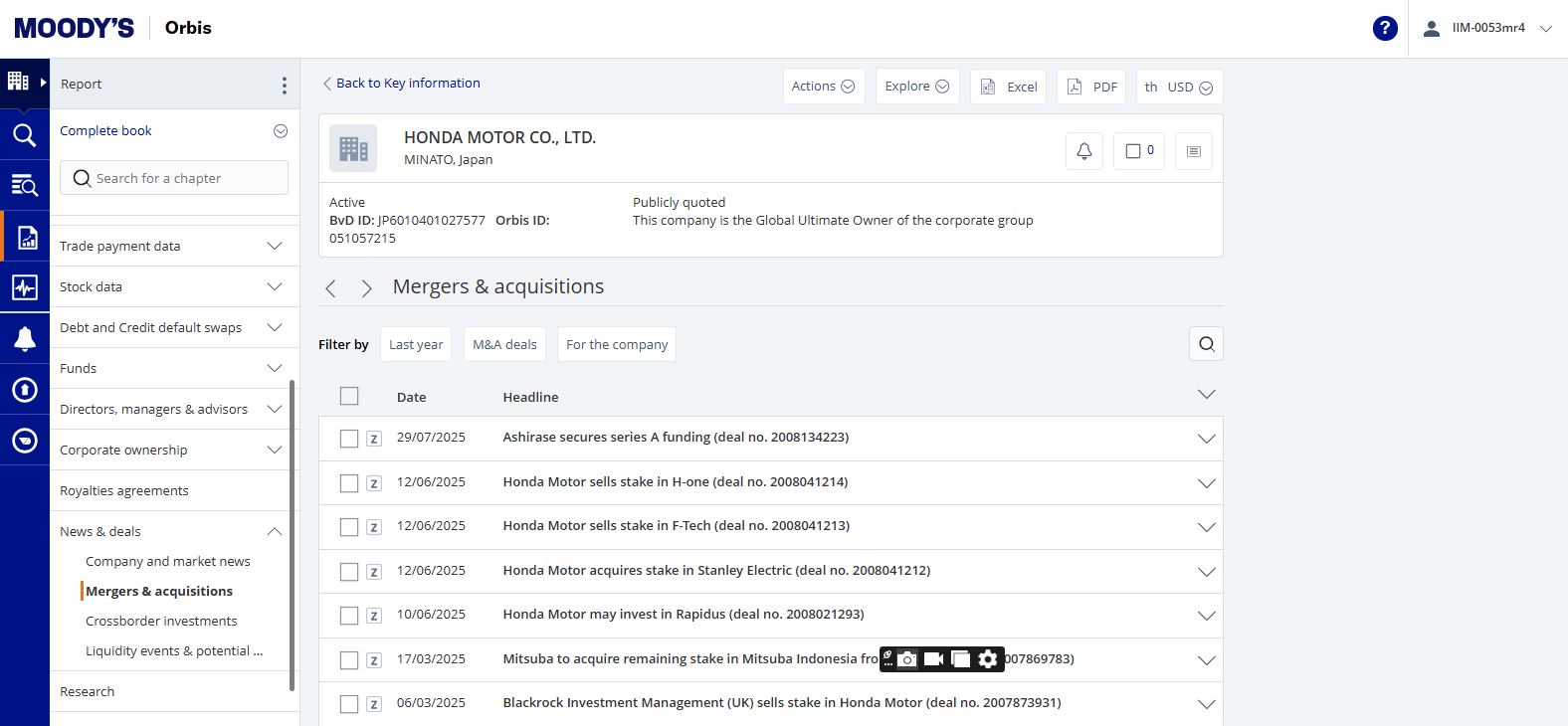Viewport: 1568px width, 726px height.
Task: Go to next report section arrow
Action: (366, 288)
